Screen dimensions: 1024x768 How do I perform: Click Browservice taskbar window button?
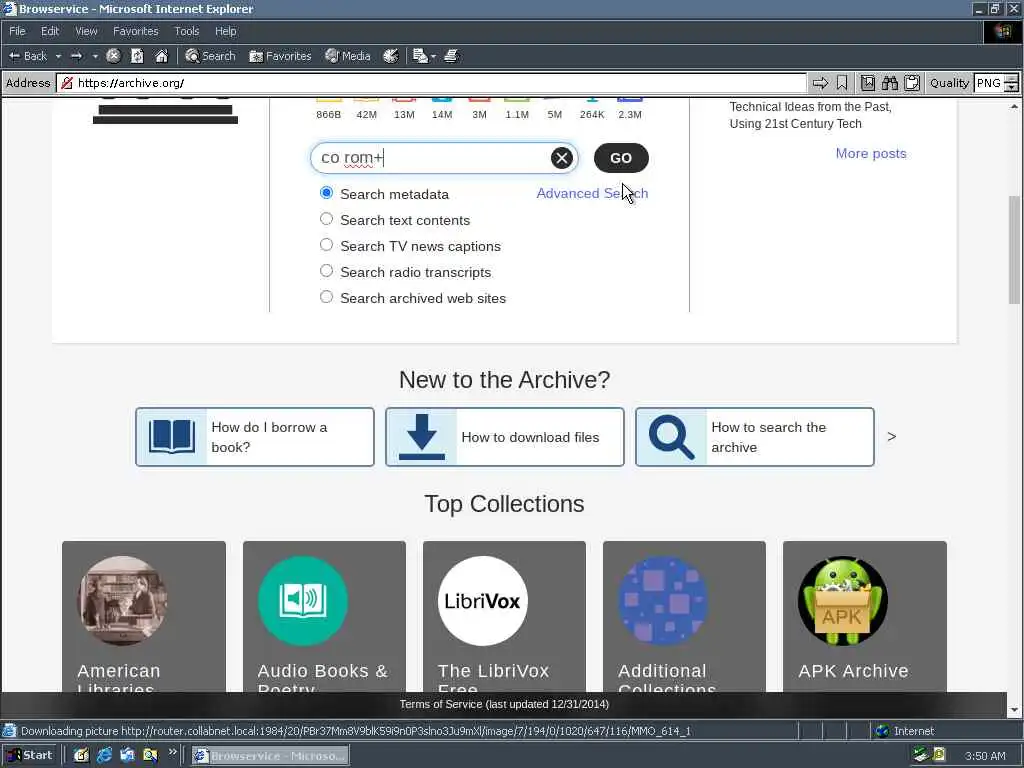pos(270,756)
